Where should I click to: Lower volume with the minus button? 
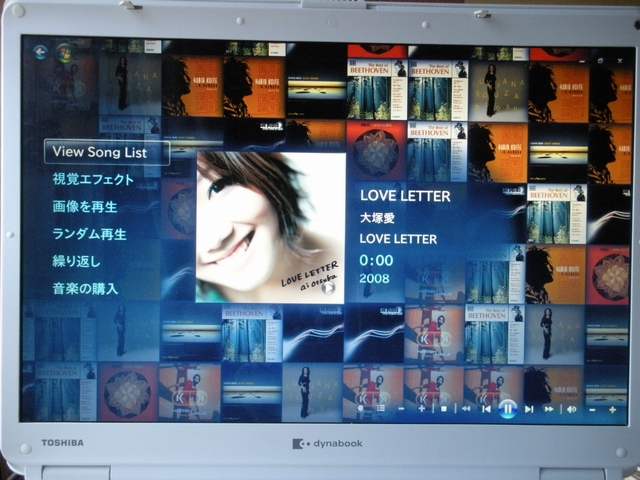[592, 410]
